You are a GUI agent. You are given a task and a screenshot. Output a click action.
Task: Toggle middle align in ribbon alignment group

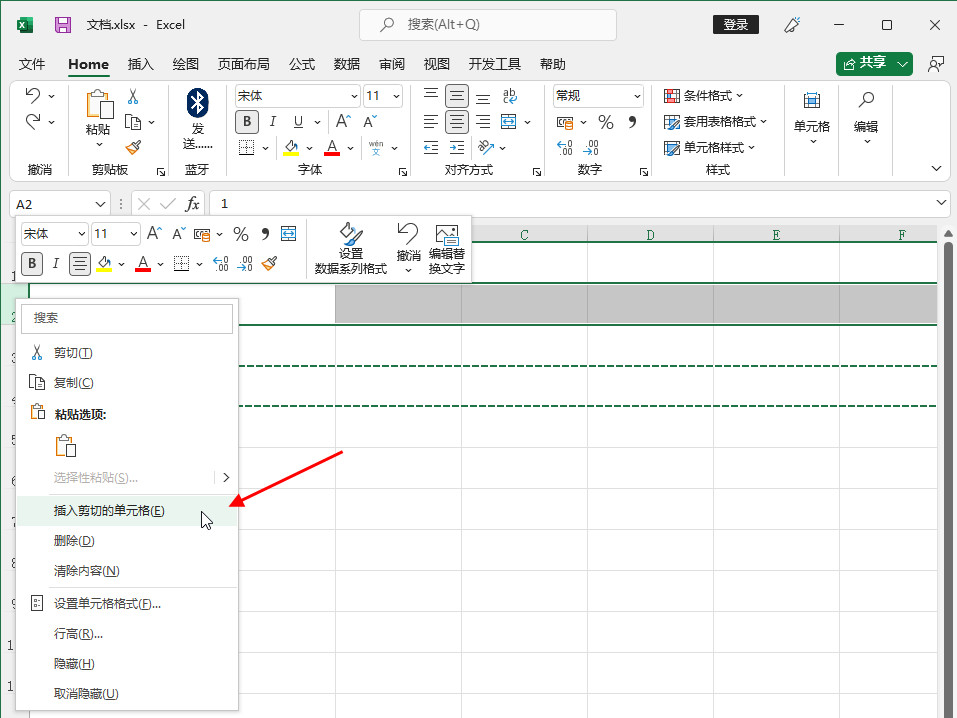tap(457, 96)
